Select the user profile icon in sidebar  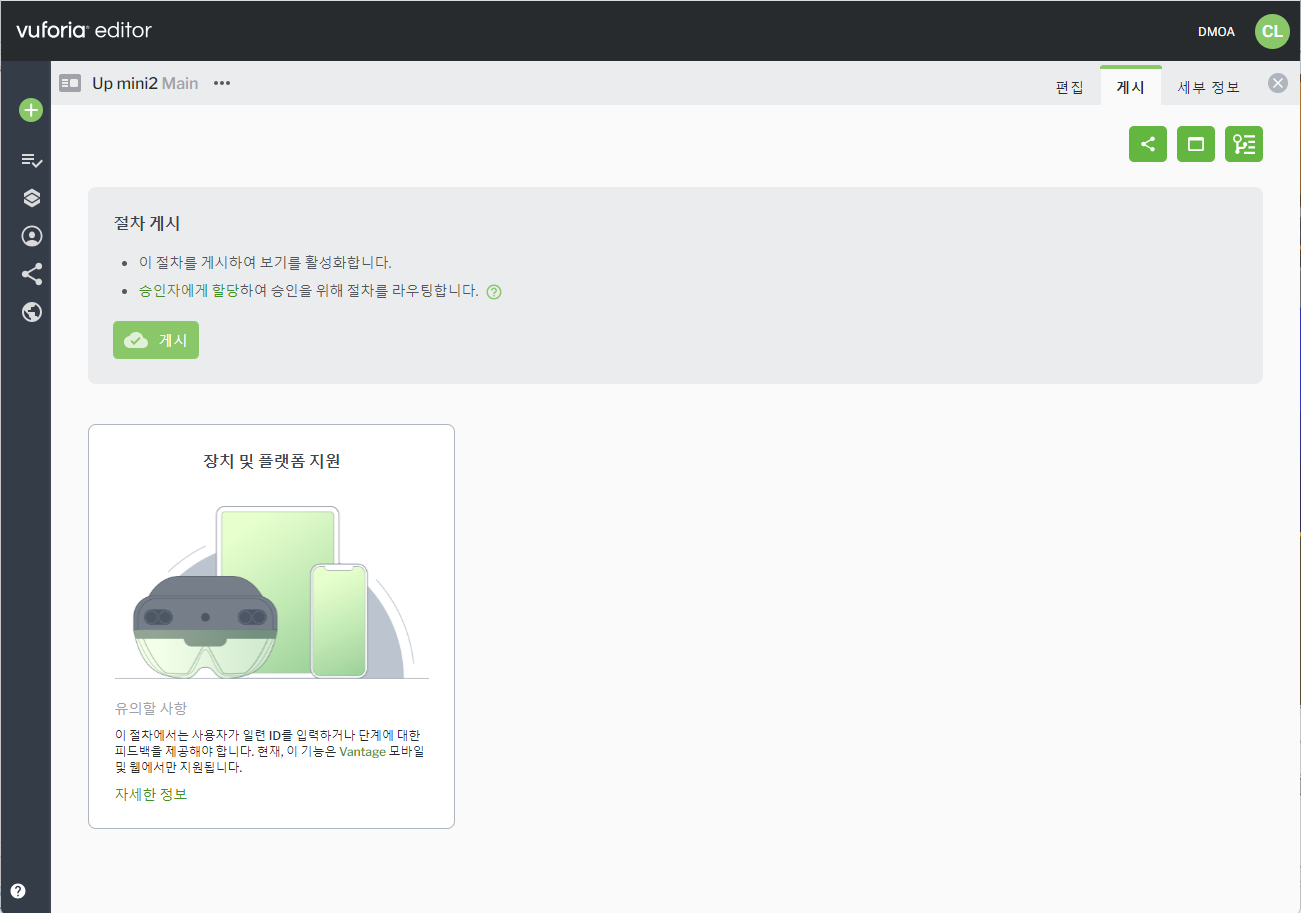tap(31, 236)
